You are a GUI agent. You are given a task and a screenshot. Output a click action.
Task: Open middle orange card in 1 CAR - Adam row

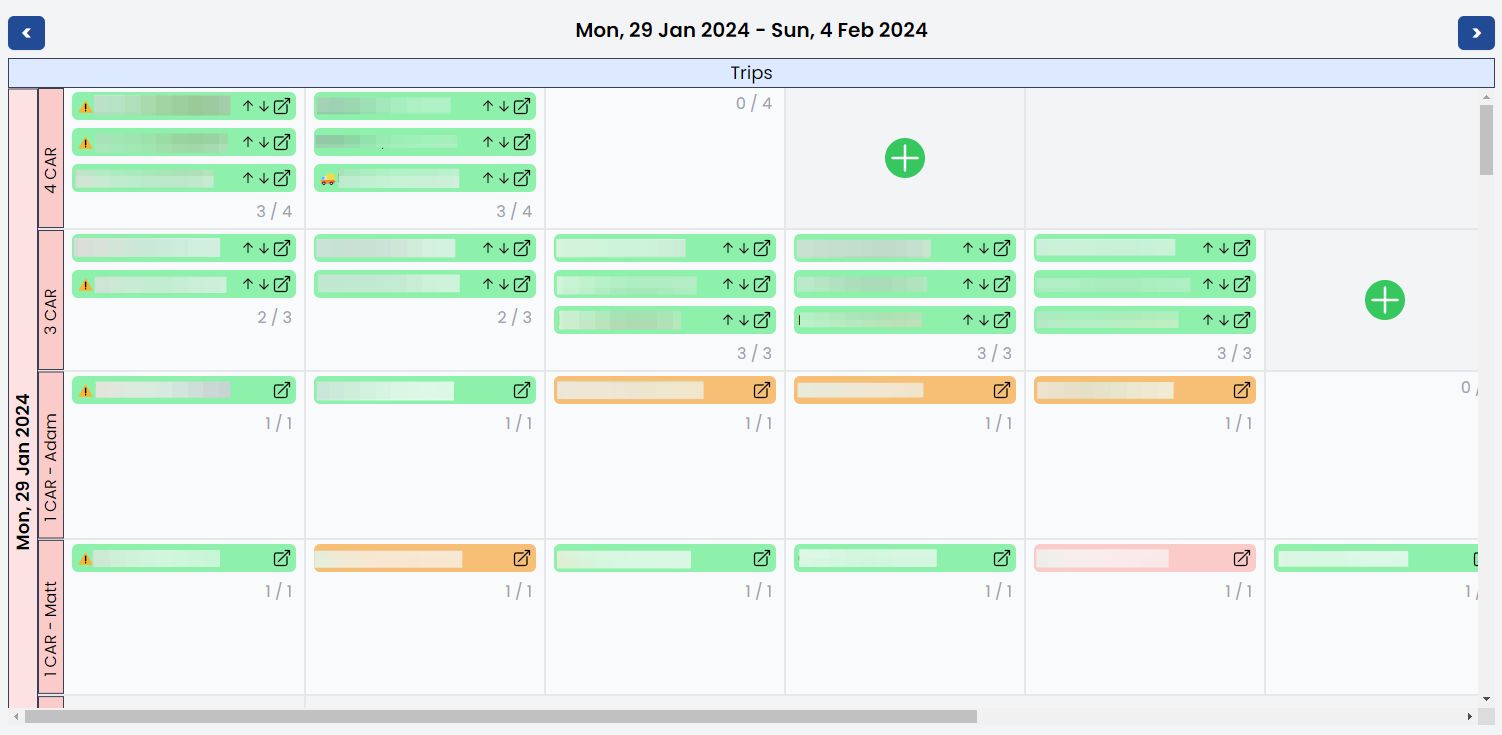pyautogui.click(x=1002, y=390)
